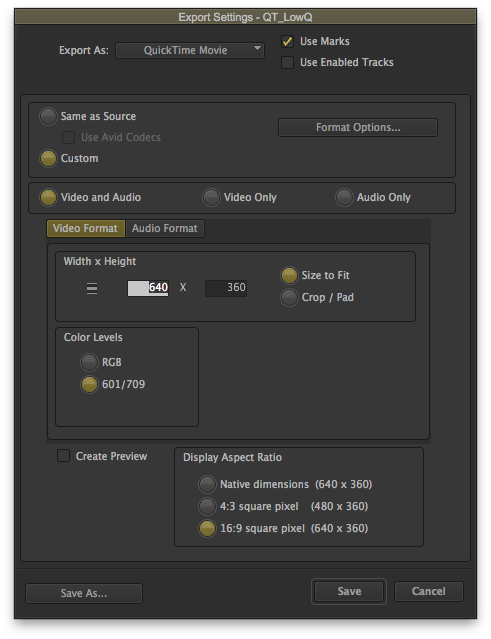Switch to the Audio Format tab
The width and height of the screenshot is (491, 639).
pos(165,228)
